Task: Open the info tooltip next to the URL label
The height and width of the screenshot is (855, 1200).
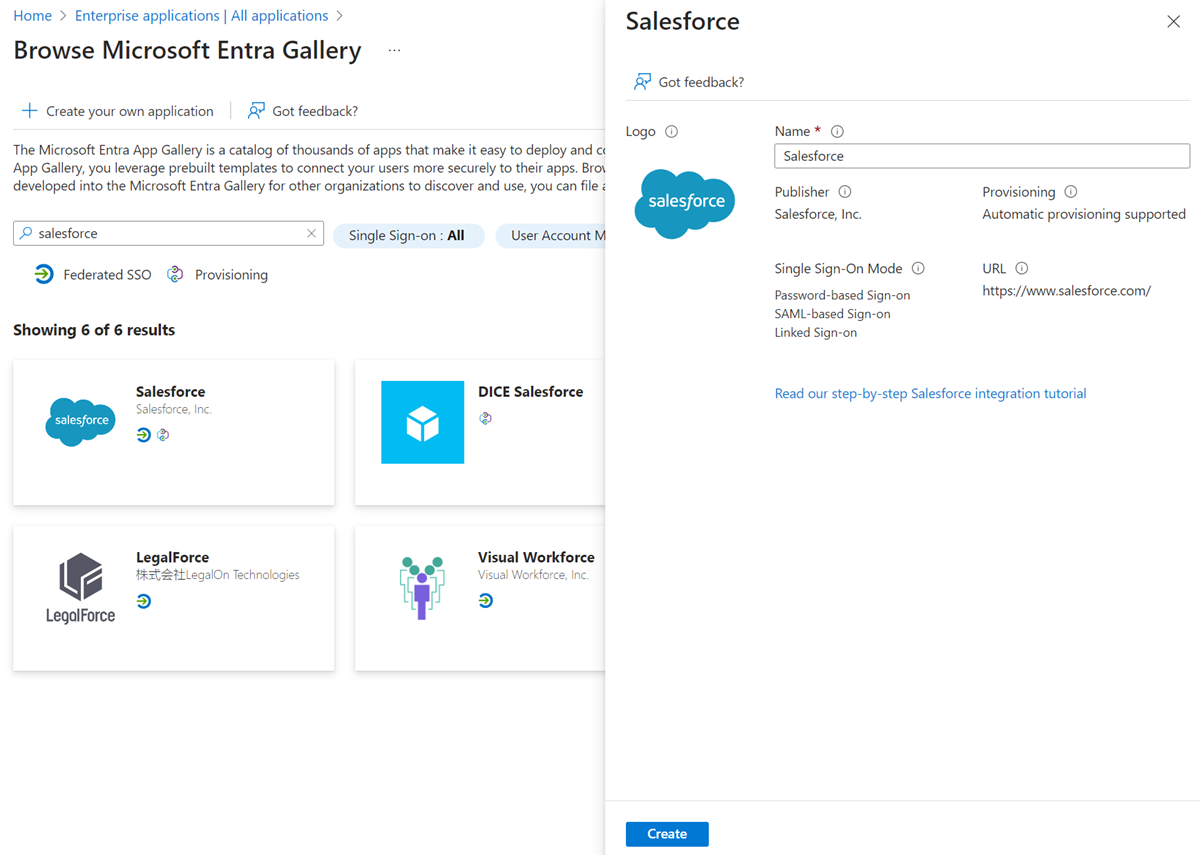Action: [x=1020, y=268]
